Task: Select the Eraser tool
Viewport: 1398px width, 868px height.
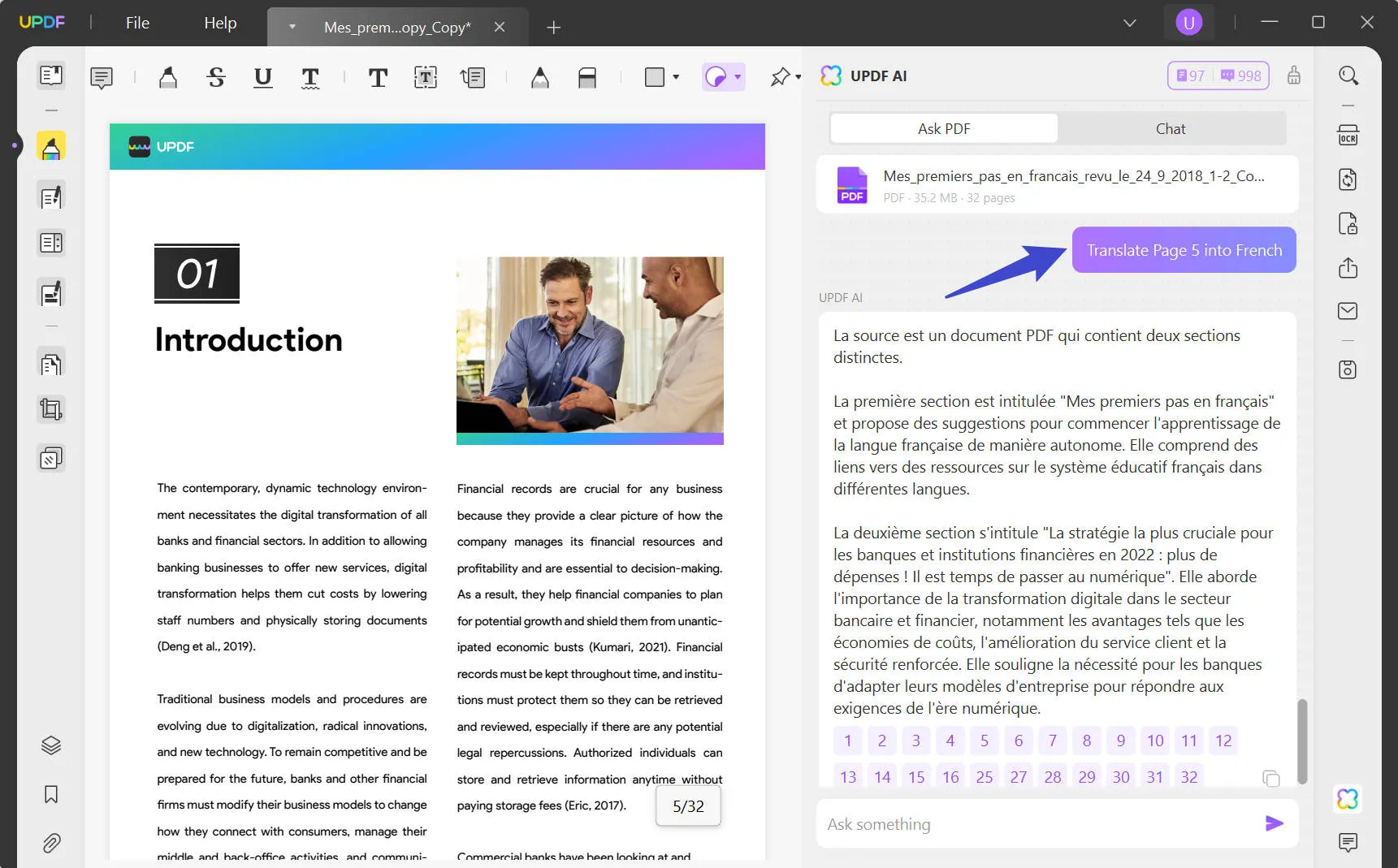Action: point(587,77)
